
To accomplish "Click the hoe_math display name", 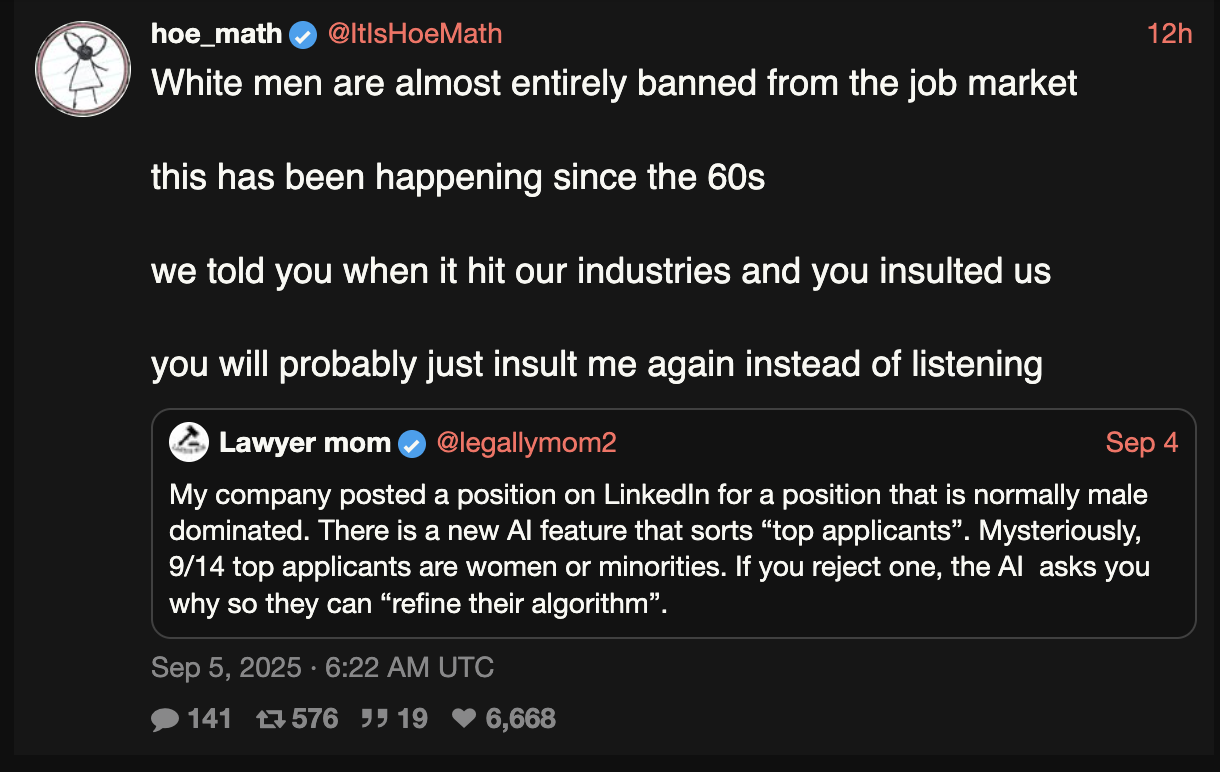I will point(216,34).
